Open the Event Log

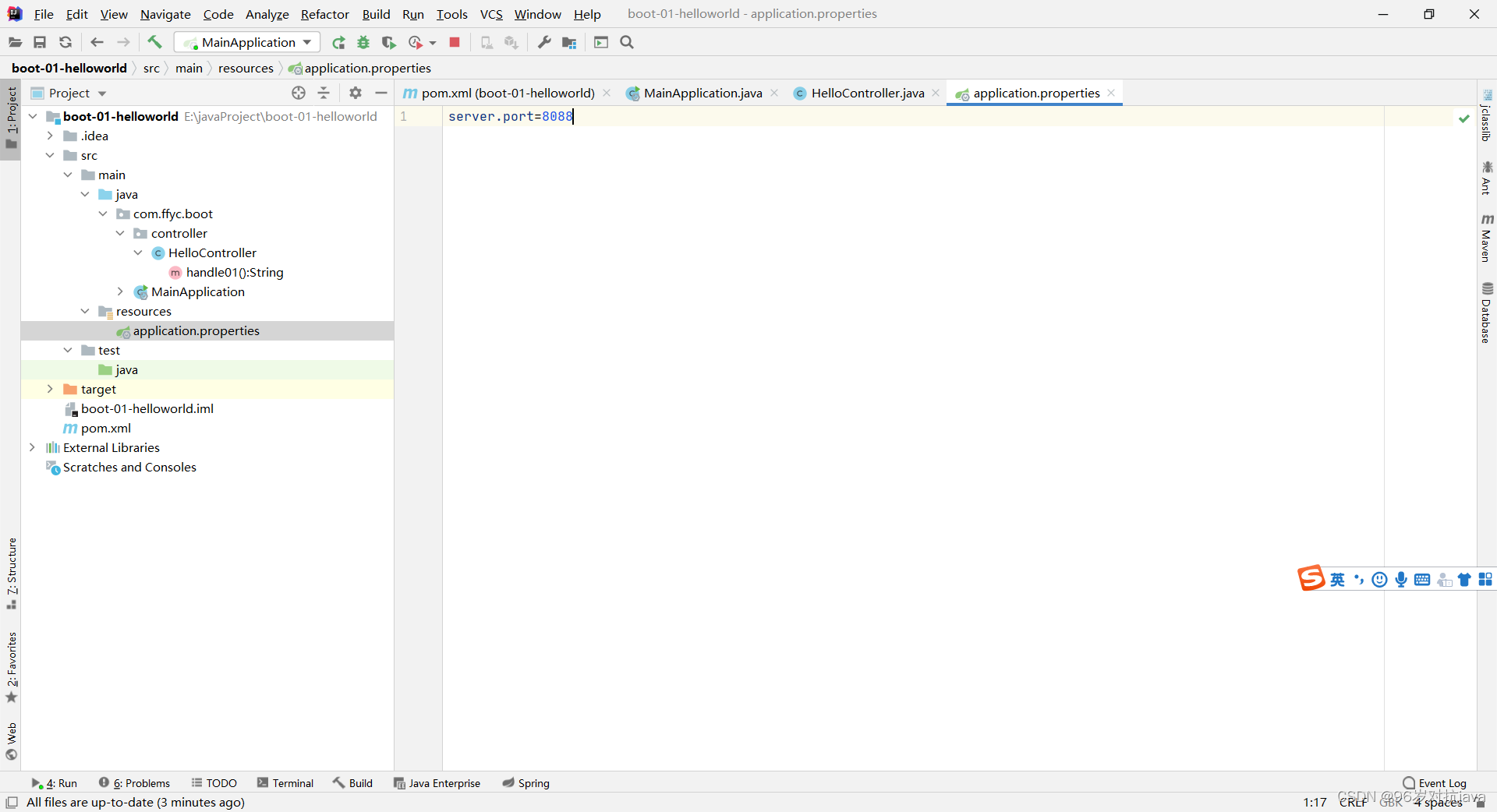(1435, 783)
